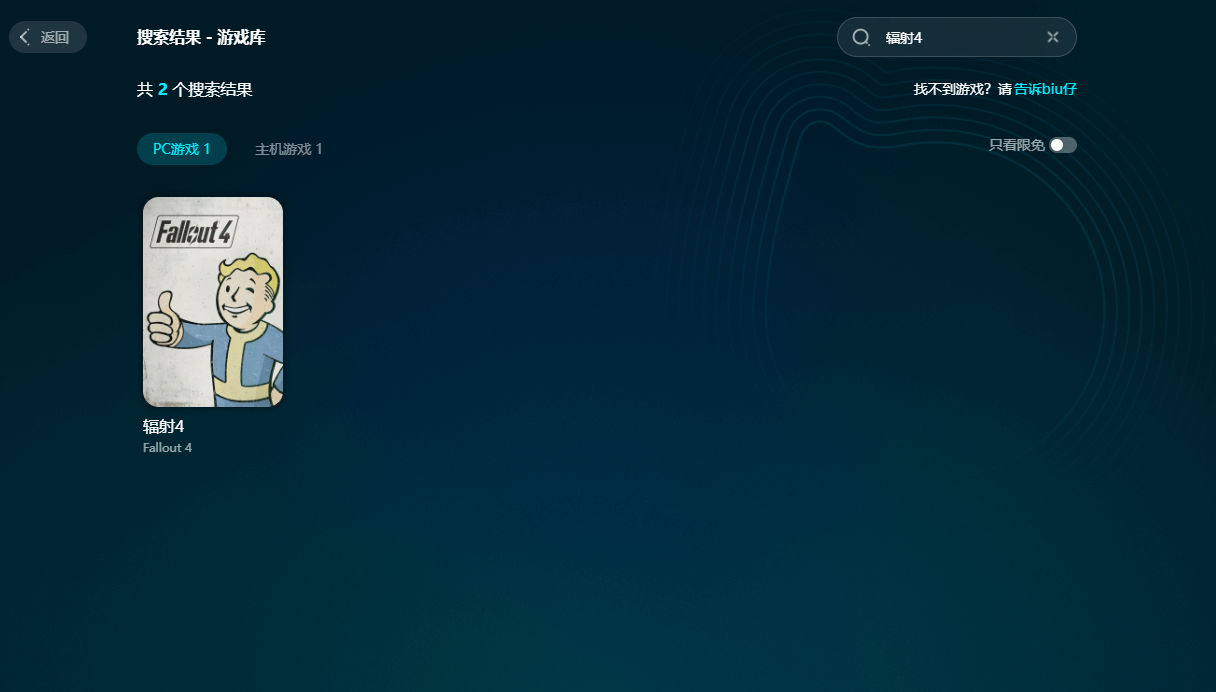Switch to the 主机游戏 1 tab

(x=288, y=149)
